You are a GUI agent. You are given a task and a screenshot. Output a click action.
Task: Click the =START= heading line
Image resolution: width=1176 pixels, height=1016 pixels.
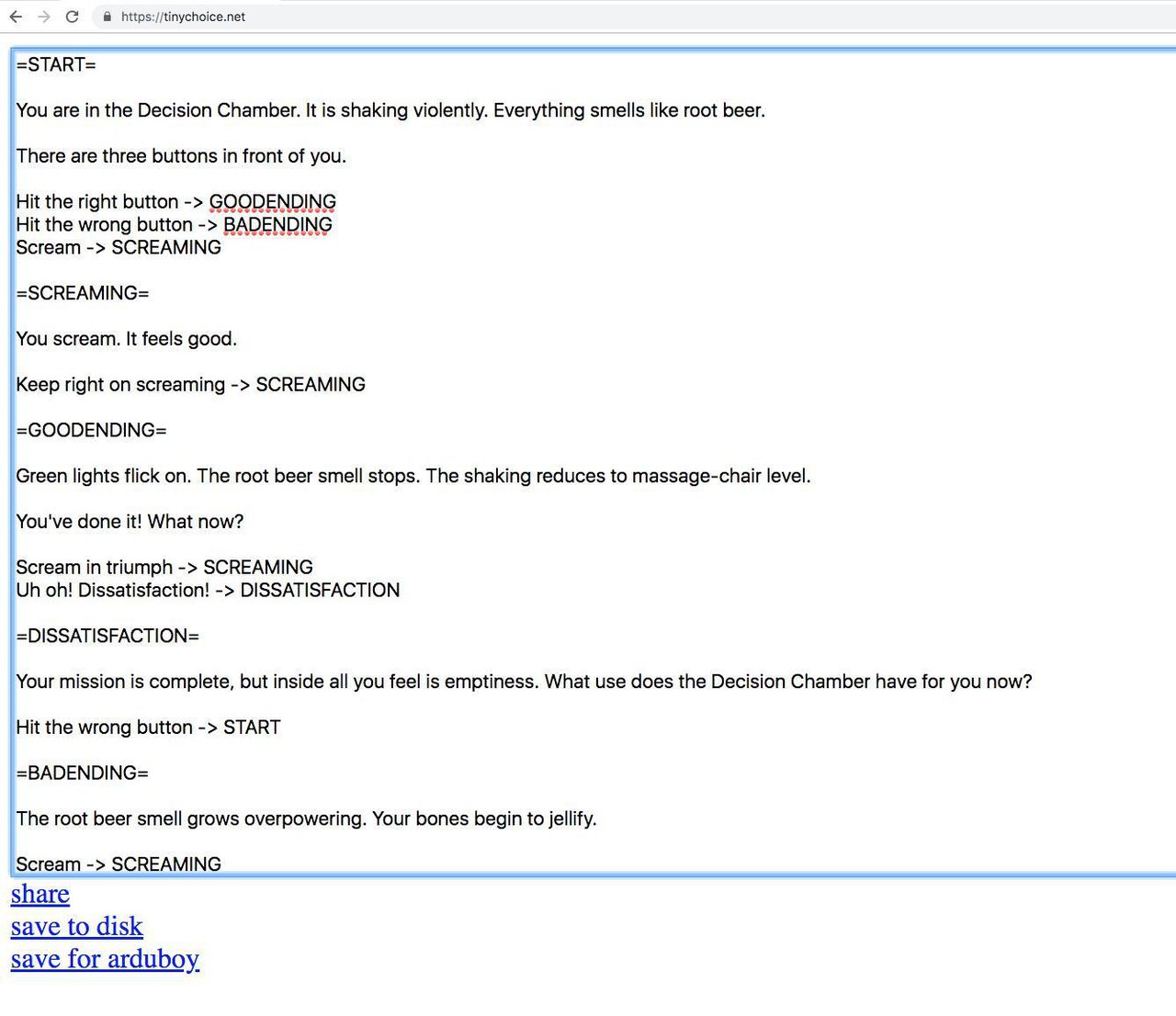[56, 64]
